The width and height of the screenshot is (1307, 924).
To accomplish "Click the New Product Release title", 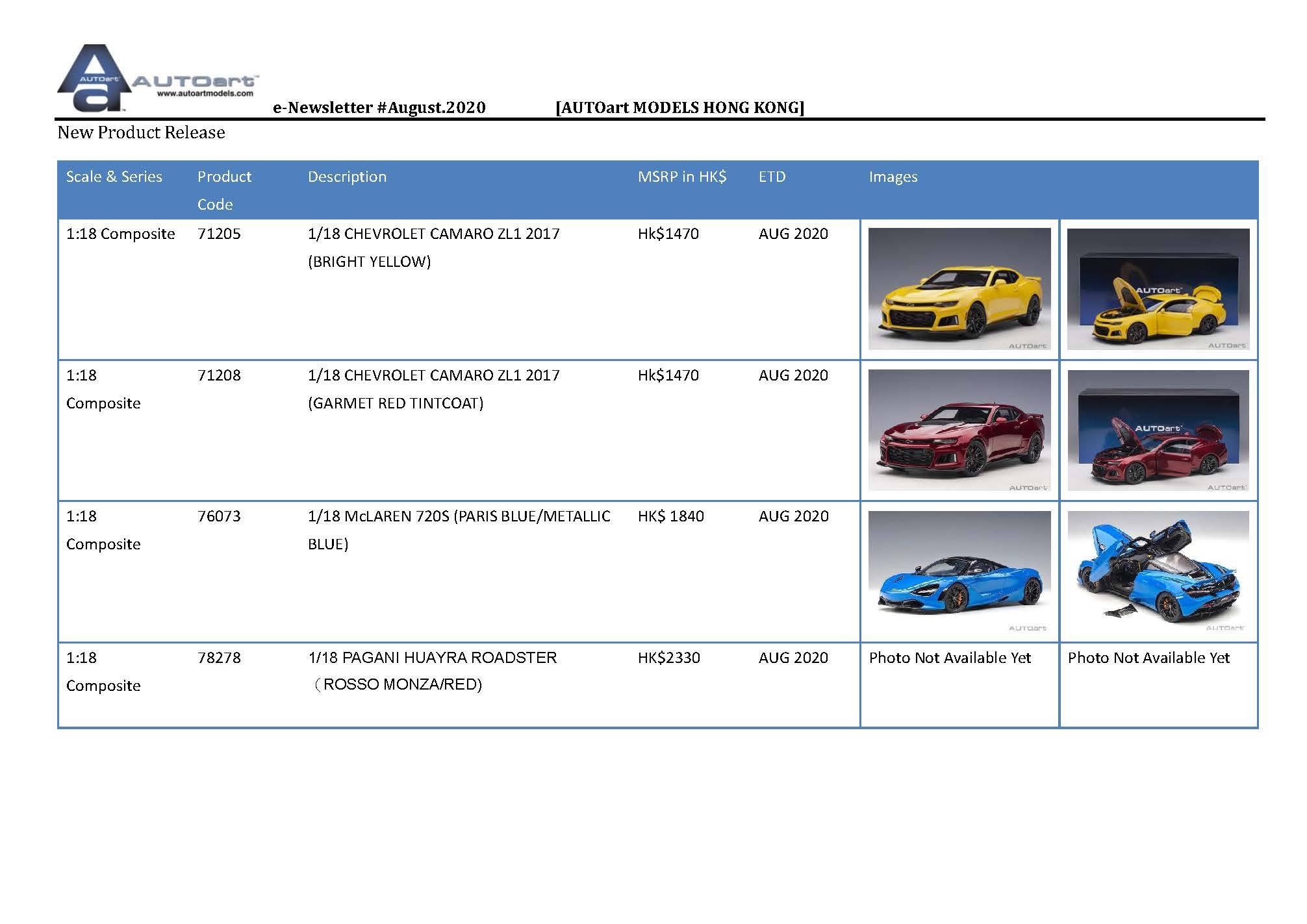I will [x=142, y=132].
